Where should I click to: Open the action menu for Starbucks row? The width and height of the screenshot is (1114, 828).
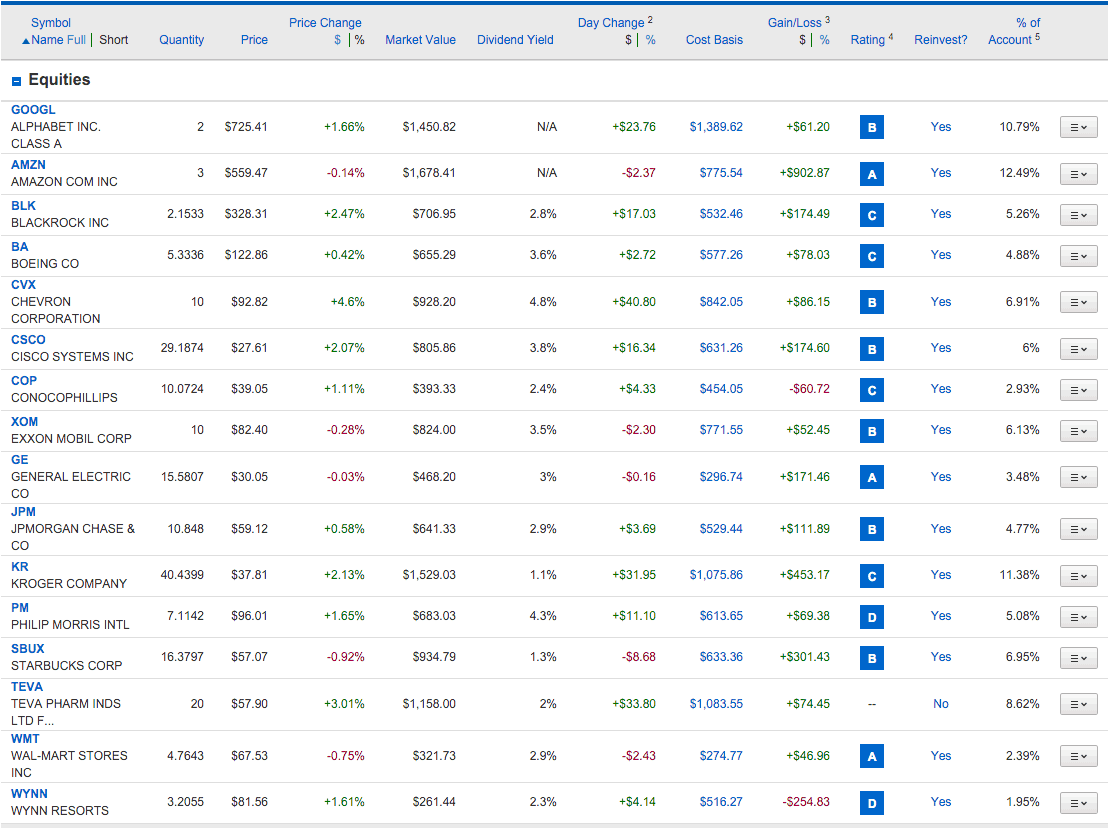(x=1078, y=658)
